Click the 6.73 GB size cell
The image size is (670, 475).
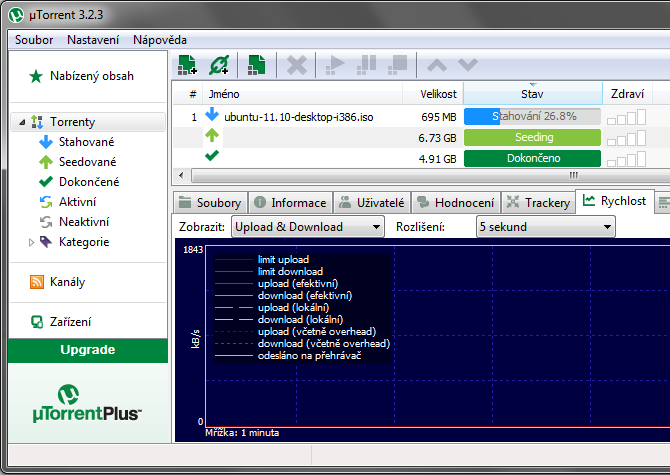(437, 138)
